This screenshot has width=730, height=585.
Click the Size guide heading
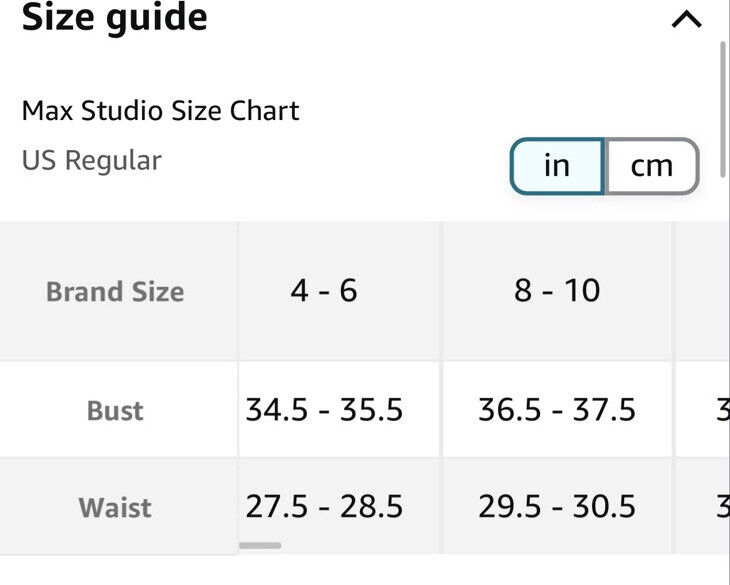[115, 18]
